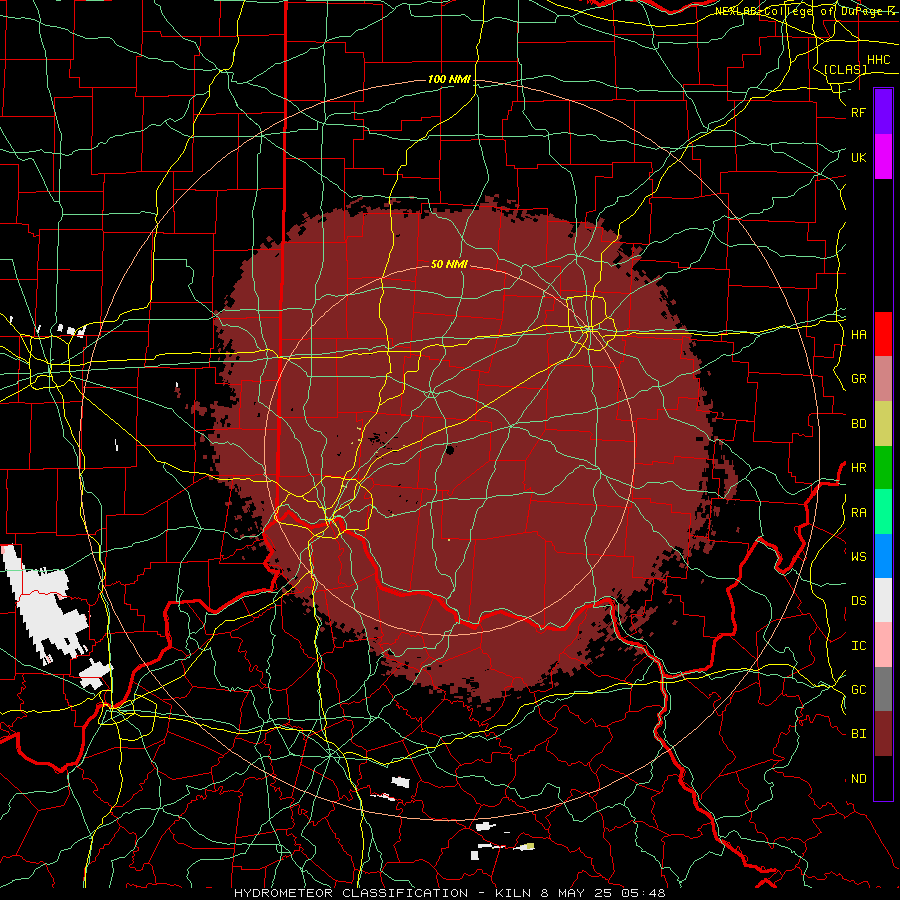Select the salmon GR legend color block
Screen dimensions: 900x900
coord(883,379)
